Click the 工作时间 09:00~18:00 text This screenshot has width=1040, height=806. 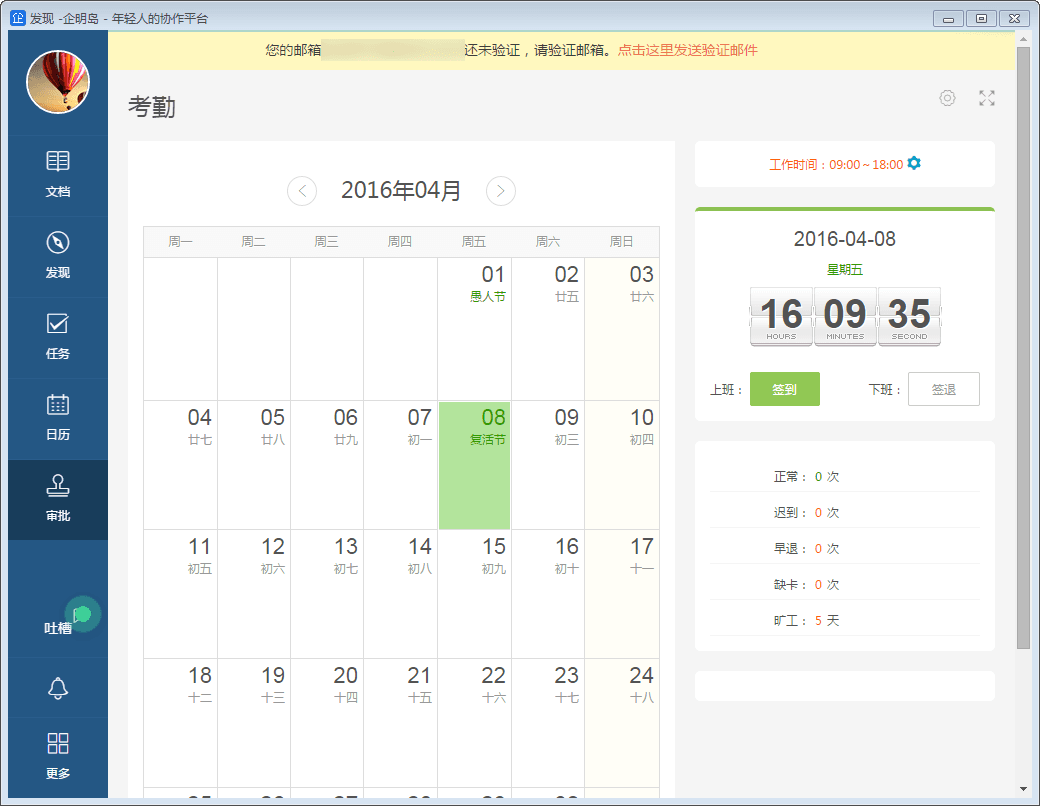(836, 165)
